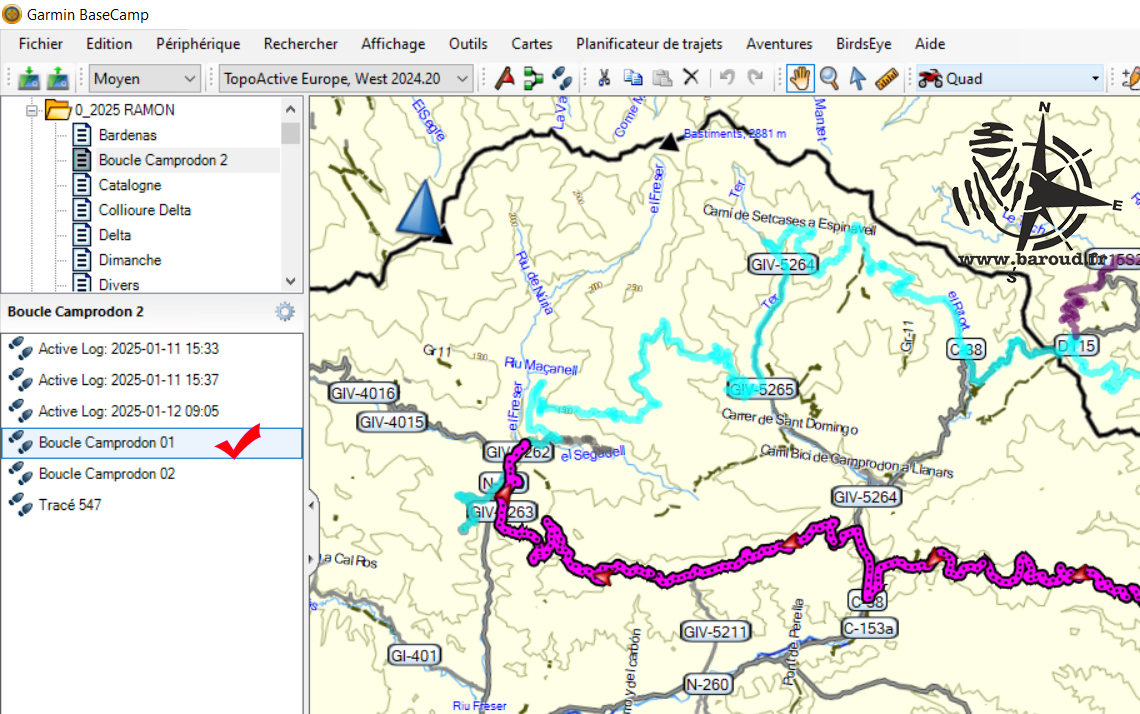Select the New Waypoint flag tool
The image size is (1140, 714).
coord(505,79)
